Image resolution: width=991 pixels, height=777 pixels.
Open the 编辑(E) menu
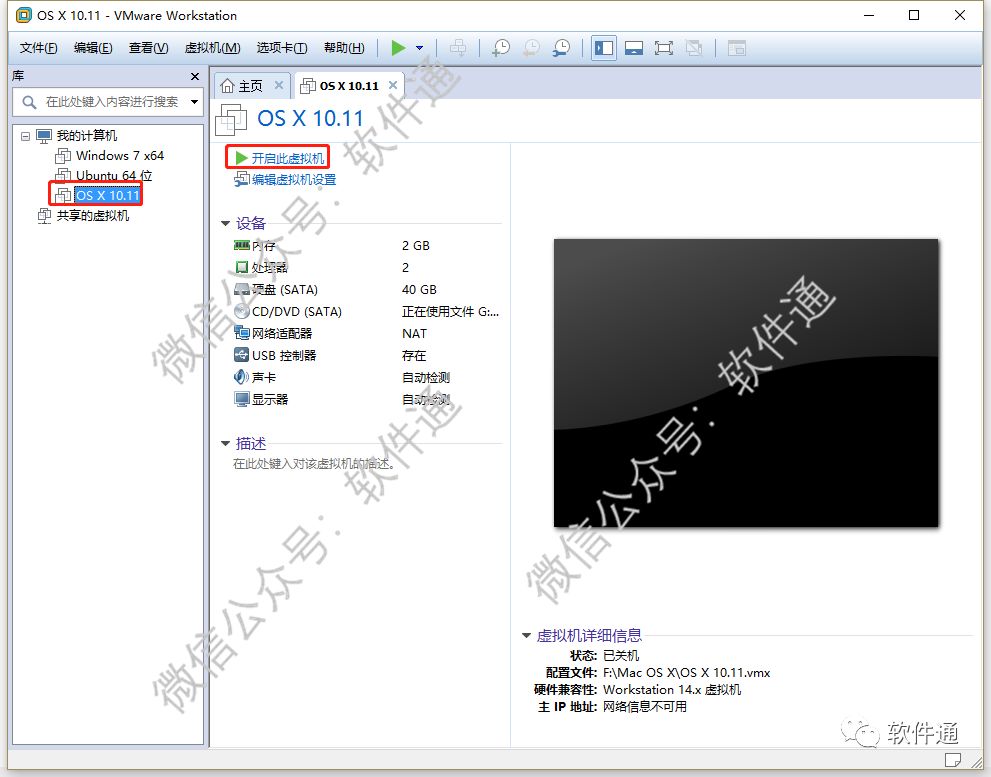click(93, 48)
